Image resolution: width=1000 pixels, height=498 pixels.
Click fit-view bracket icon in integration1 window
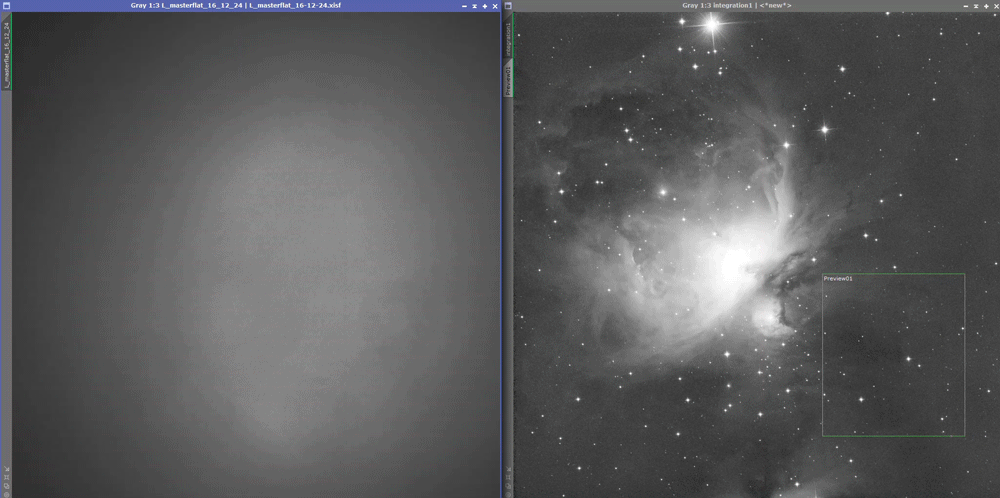coord(508,477)
